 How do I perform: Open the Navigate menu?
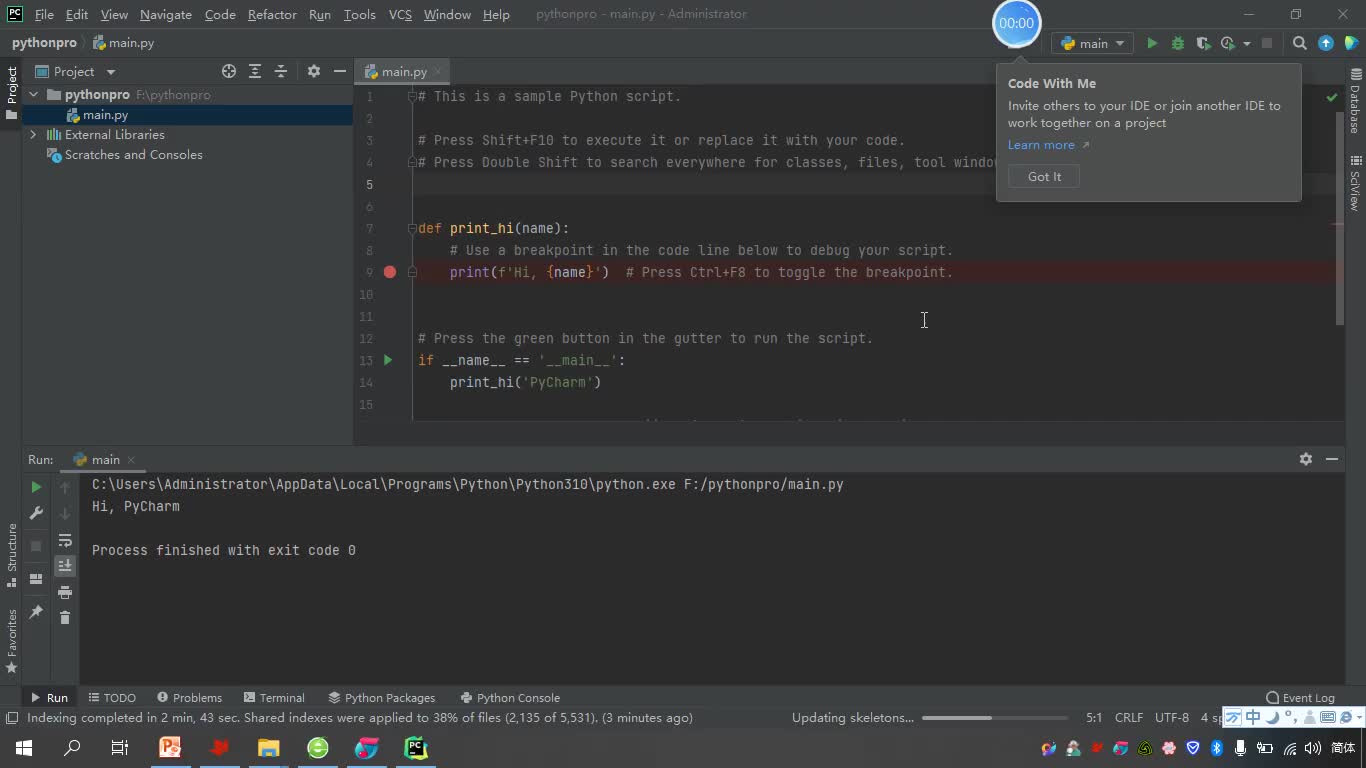166,14
